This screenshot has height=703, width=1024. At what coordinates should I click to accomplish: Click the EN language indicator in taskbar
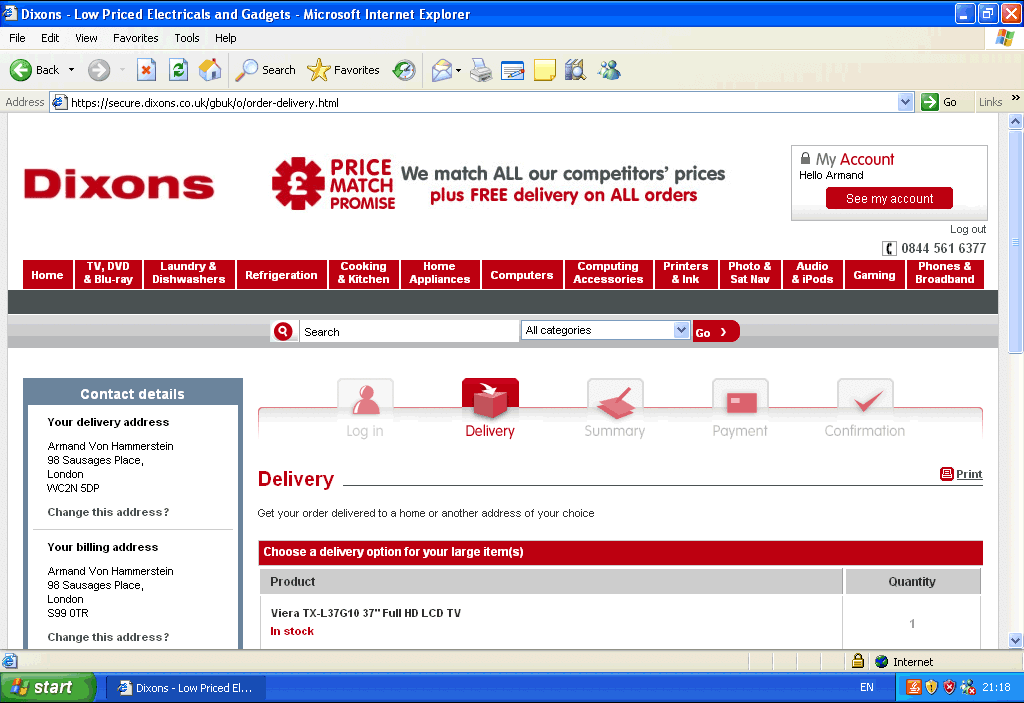coord(867,687)
